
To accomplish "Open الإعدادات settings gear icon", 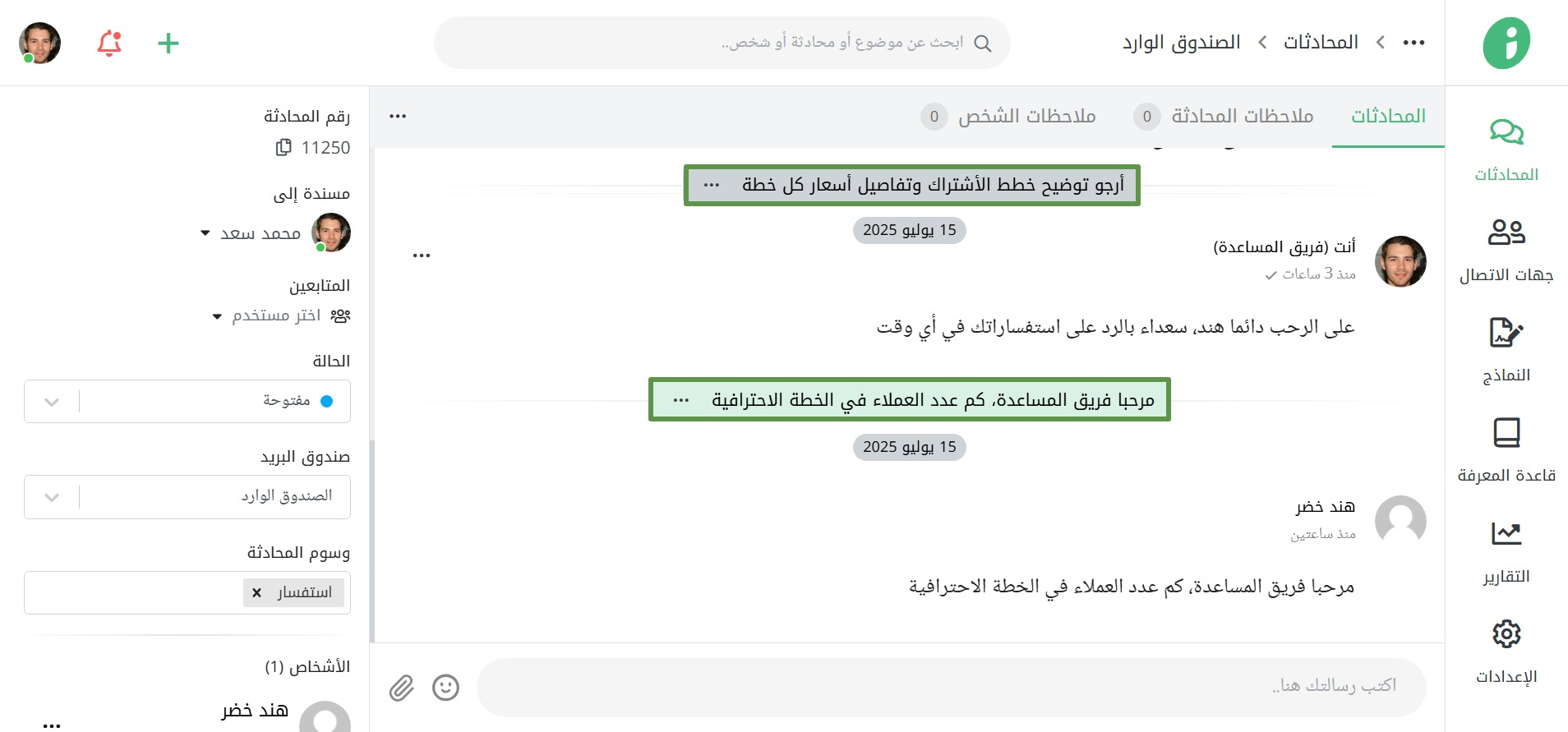I will pyautogui.click(x=1506, y=633).
